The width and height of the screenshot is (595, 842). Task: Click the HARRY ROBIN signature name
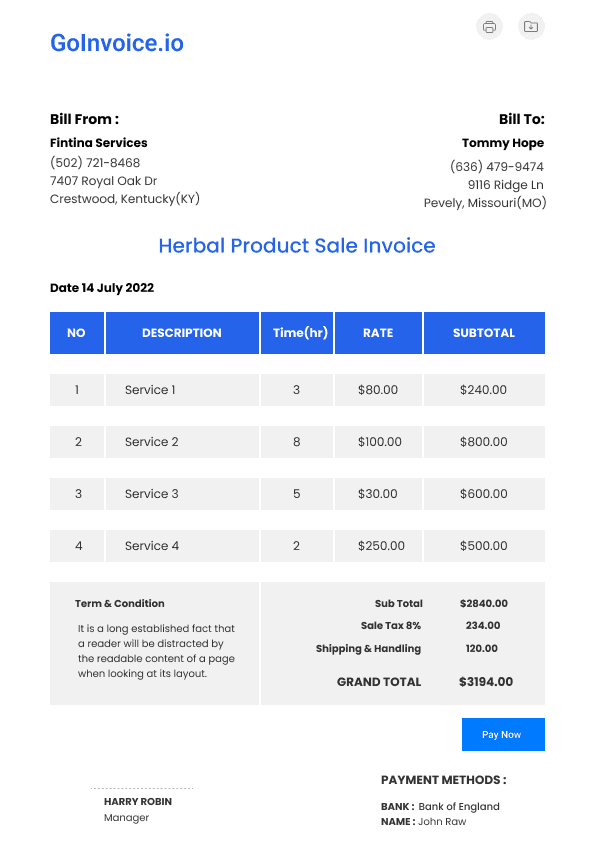(138, 802)
